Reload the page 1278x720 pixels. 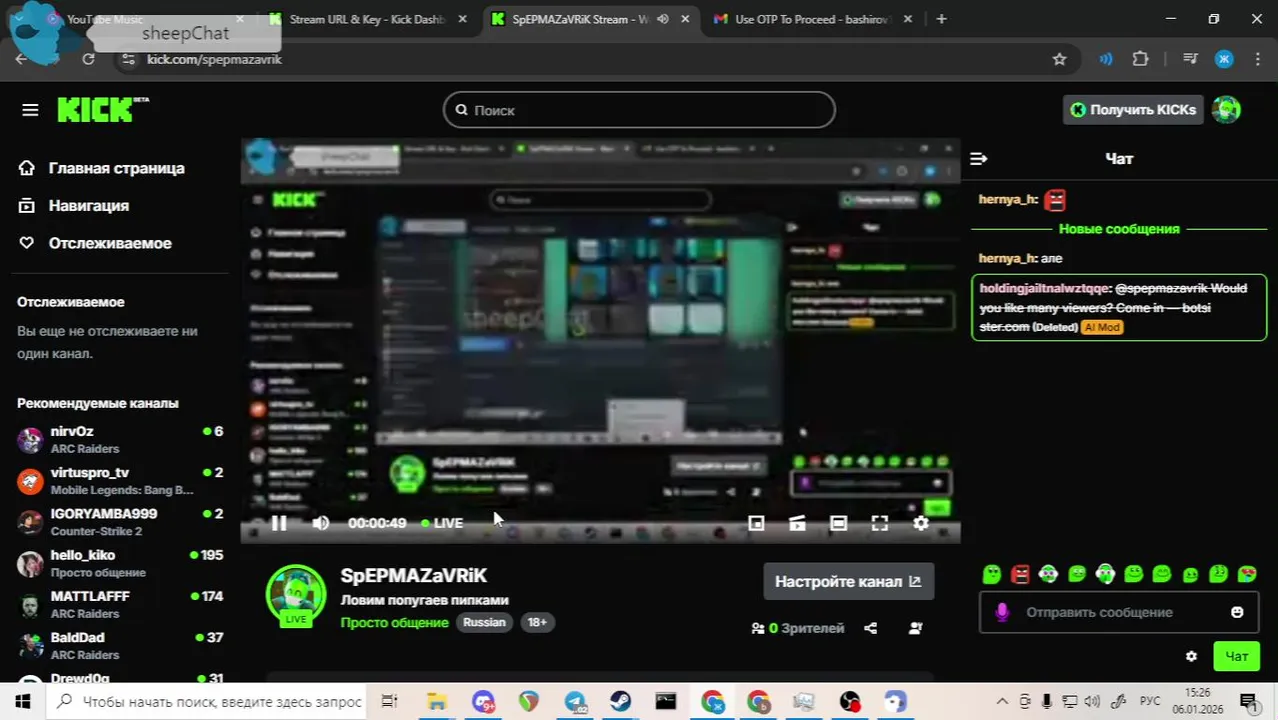click(88, 59)
